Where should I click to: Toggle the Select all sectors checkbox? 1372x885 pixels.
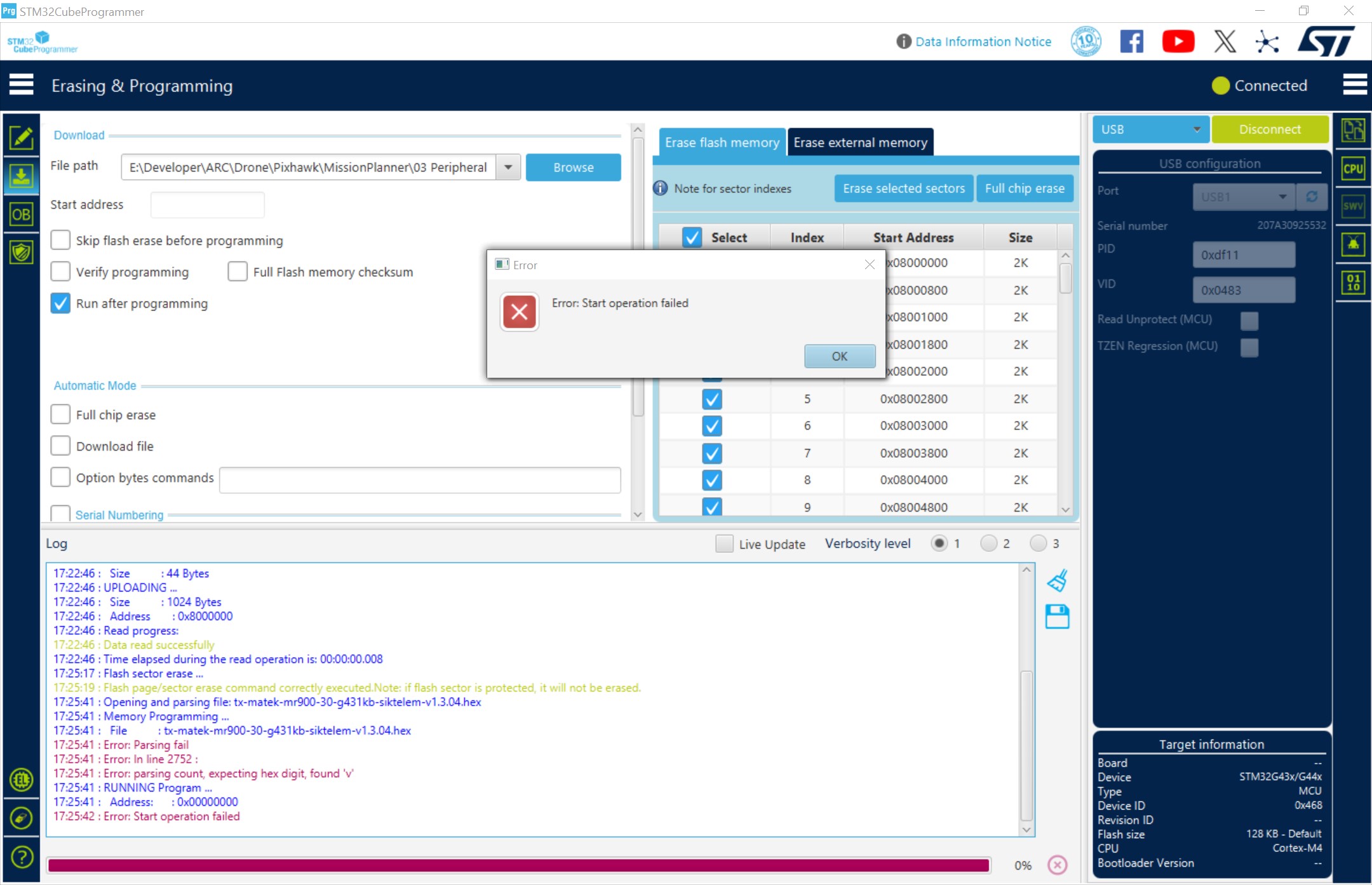click(692, 237)
